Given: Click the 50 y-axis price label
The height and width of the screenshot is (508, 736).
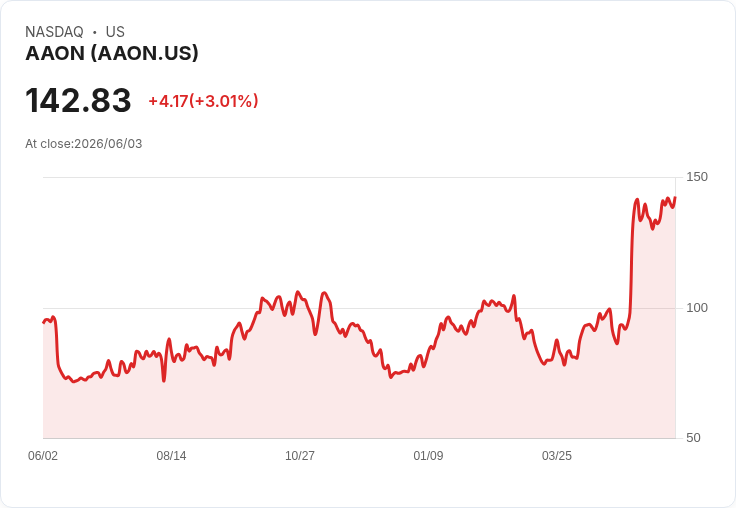Looking at the screenshot, I should 693,438.
